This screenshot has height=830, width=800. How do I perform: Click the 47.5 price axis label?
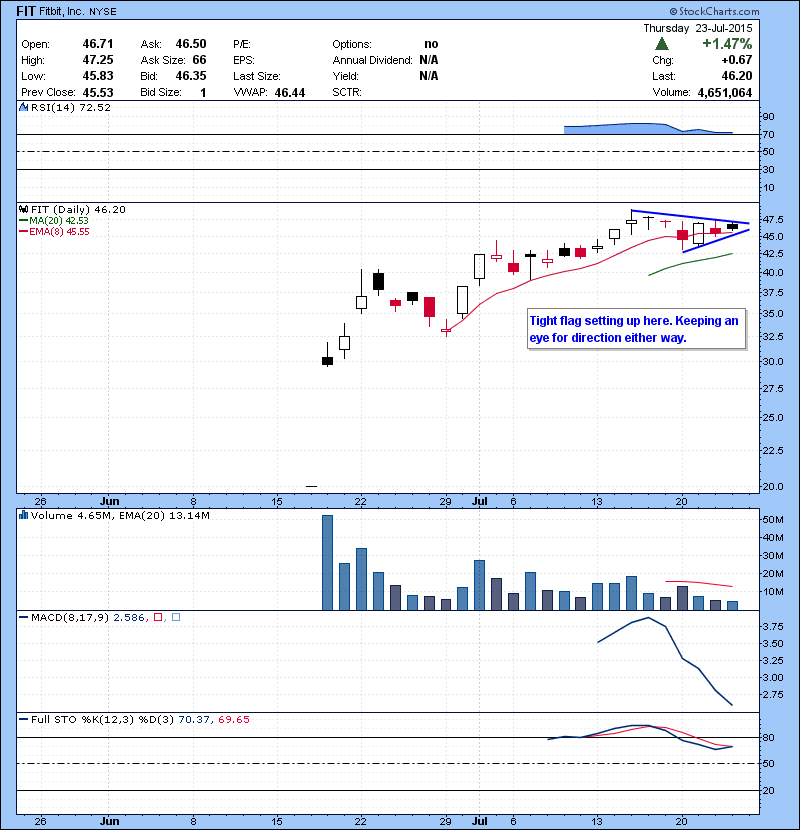[772, 219]
